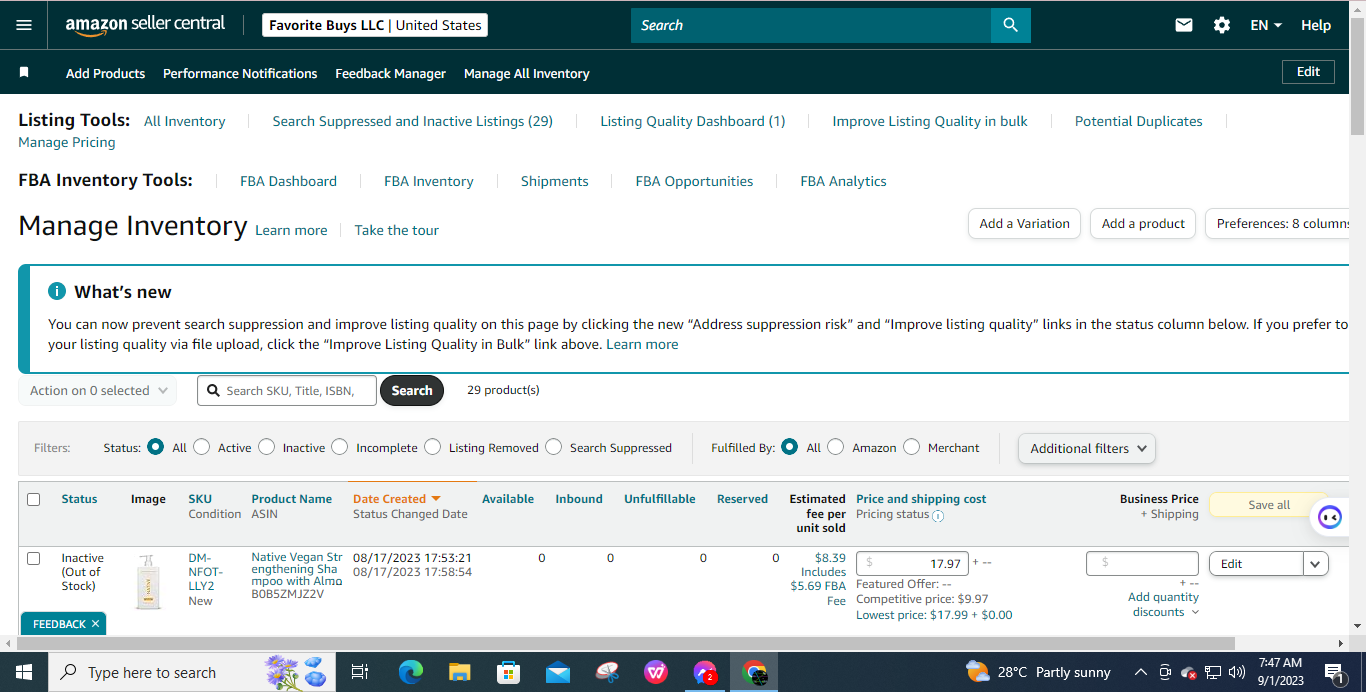Open the settings gear icon
The width and height of the screenshot is (1366, 692).
pyautogui.click(x=1222, y=25)
